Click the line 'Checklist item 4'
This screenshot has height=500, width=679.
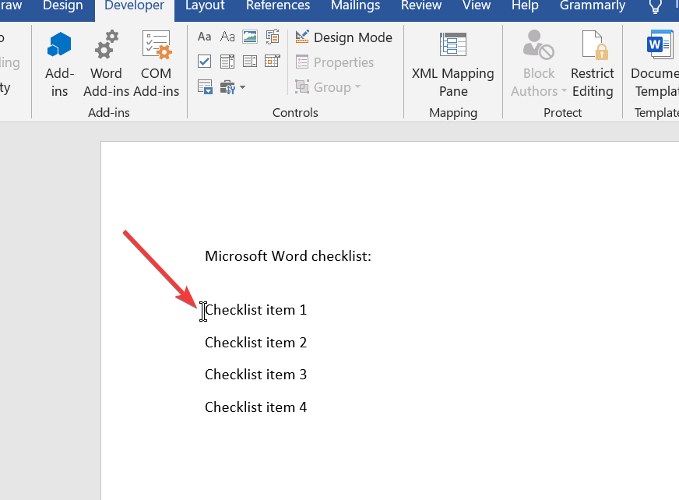[x=255, y=407]
